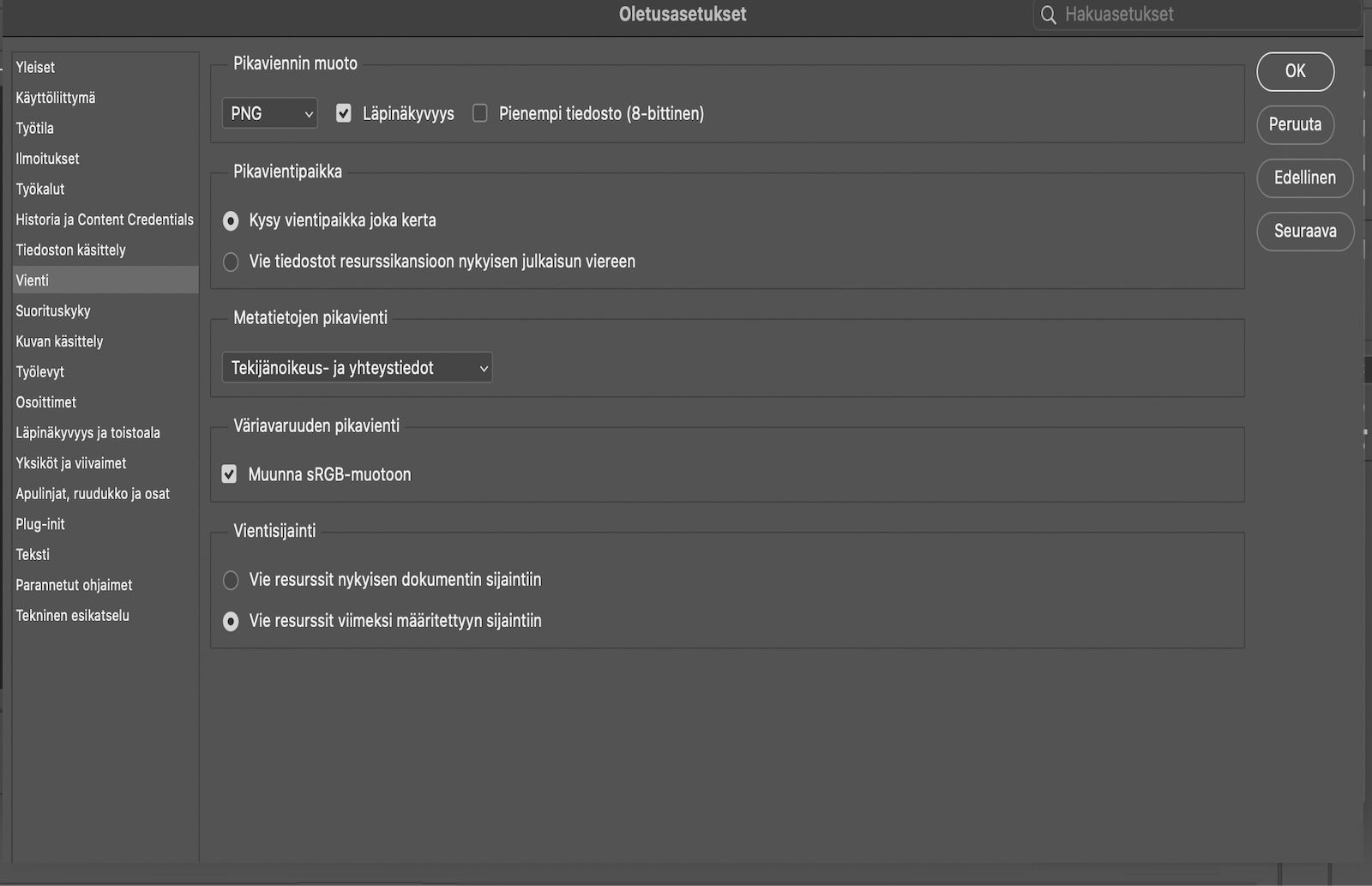Open the PNG format dropdown
The image size is (1372, 886).
coord(269,113)
